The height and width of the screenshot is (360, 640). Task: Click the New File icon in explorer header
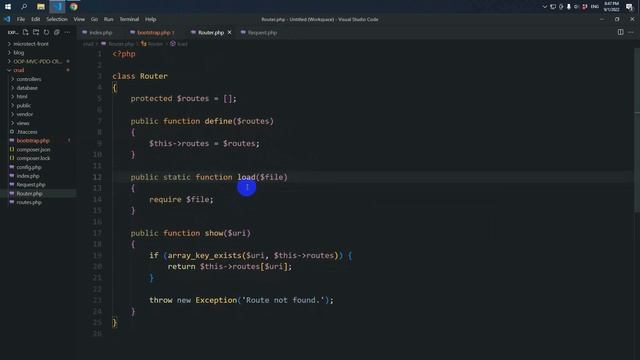tap(25, 32)
